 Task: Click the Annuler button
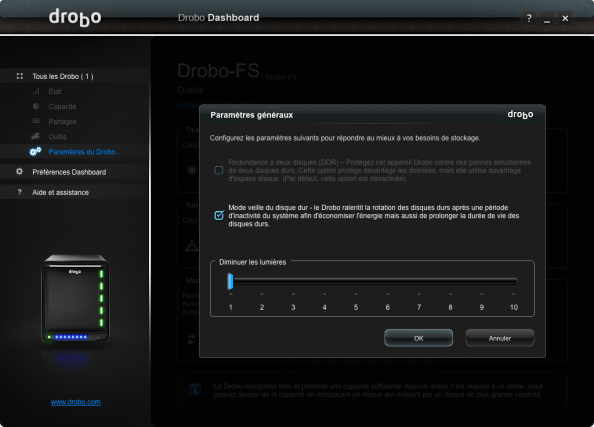tap(500, 338)
